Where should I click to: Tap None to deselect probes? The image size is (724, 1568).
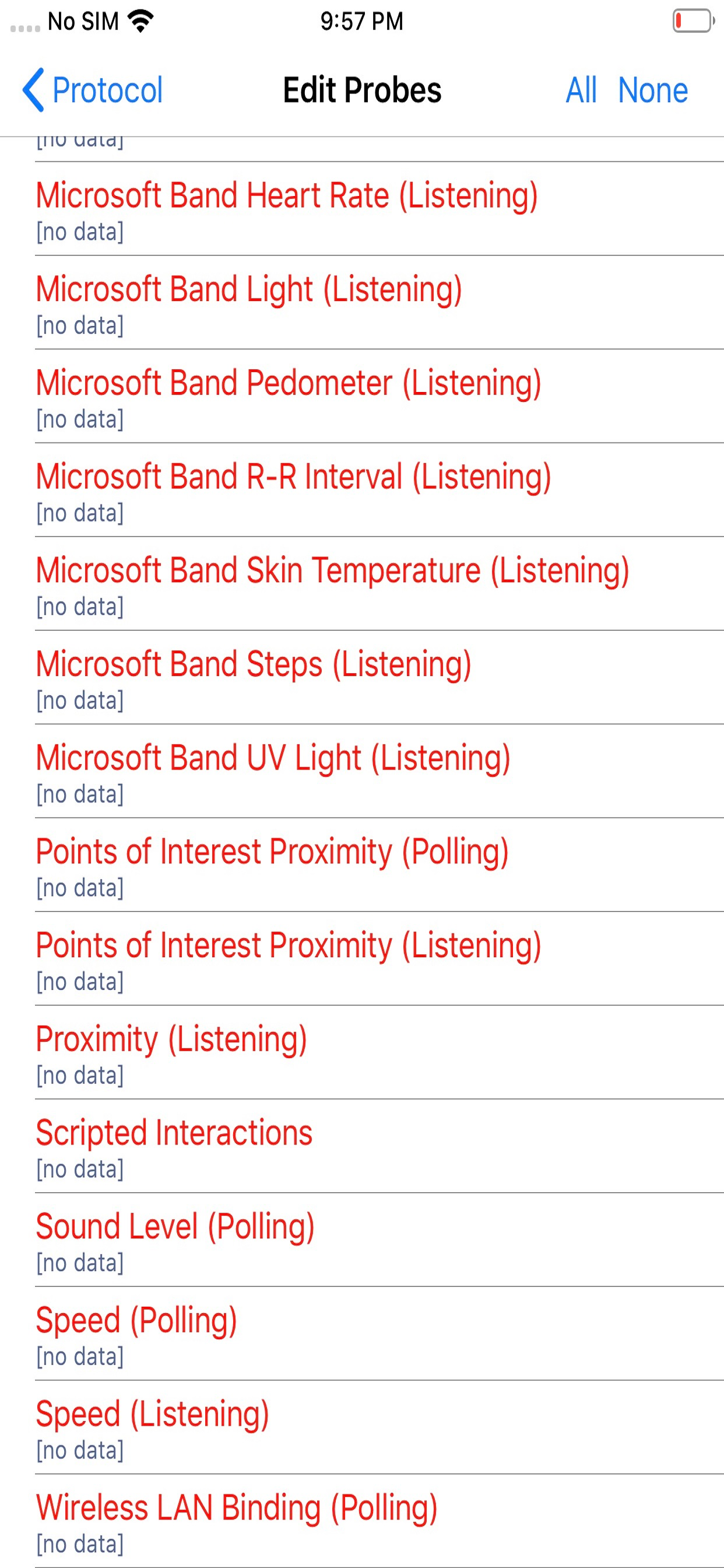click(x=653, y=90)
